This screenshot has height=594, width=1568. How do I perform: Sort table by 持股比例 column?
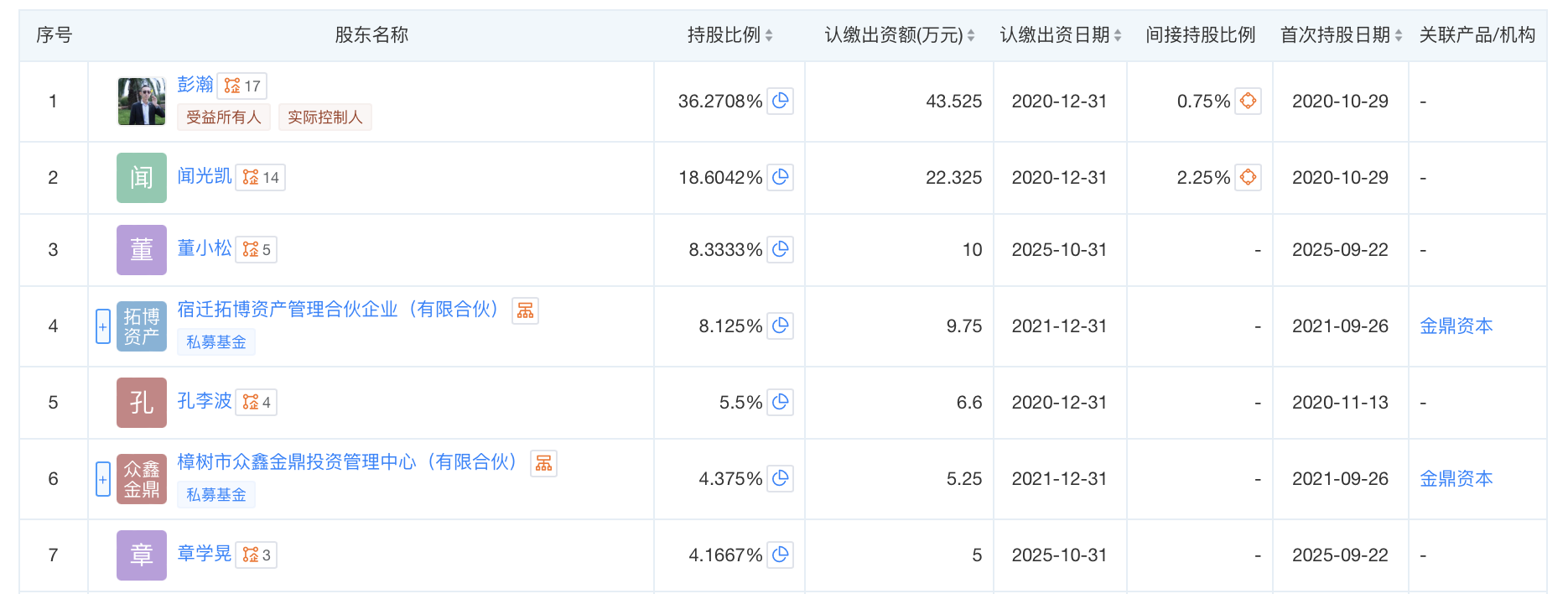pyautogui.click(x=769, y=35)
